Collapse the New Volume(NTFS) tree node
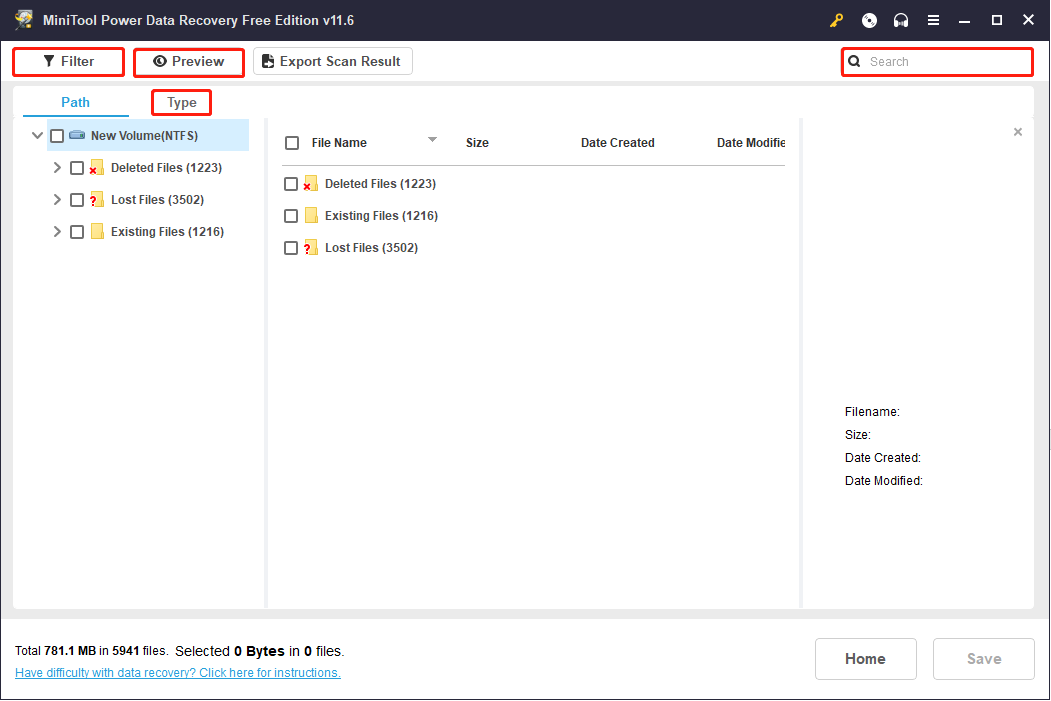The height and width of the screenshot is (701, 1051). pos(38,135)
